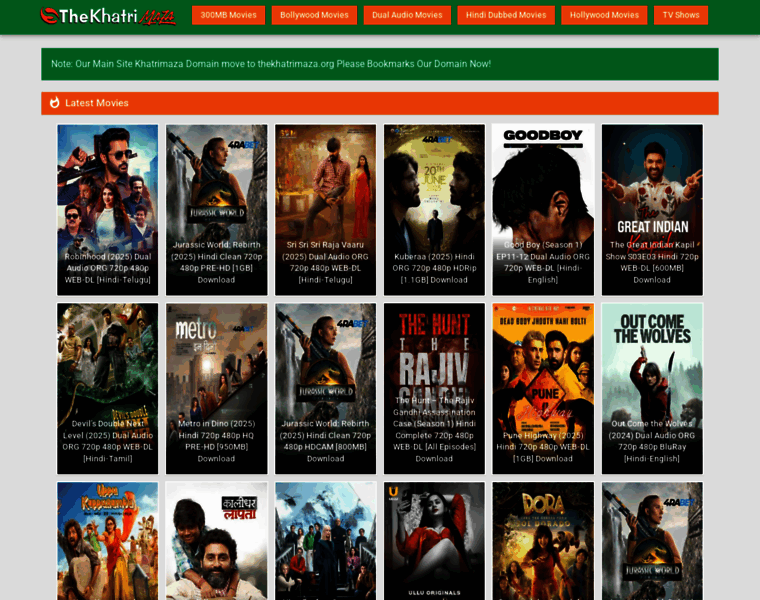Viewport: 760px width, 600px height.
Task: Click the TheKhatriMaza site logo
Action: coord(108,16)
